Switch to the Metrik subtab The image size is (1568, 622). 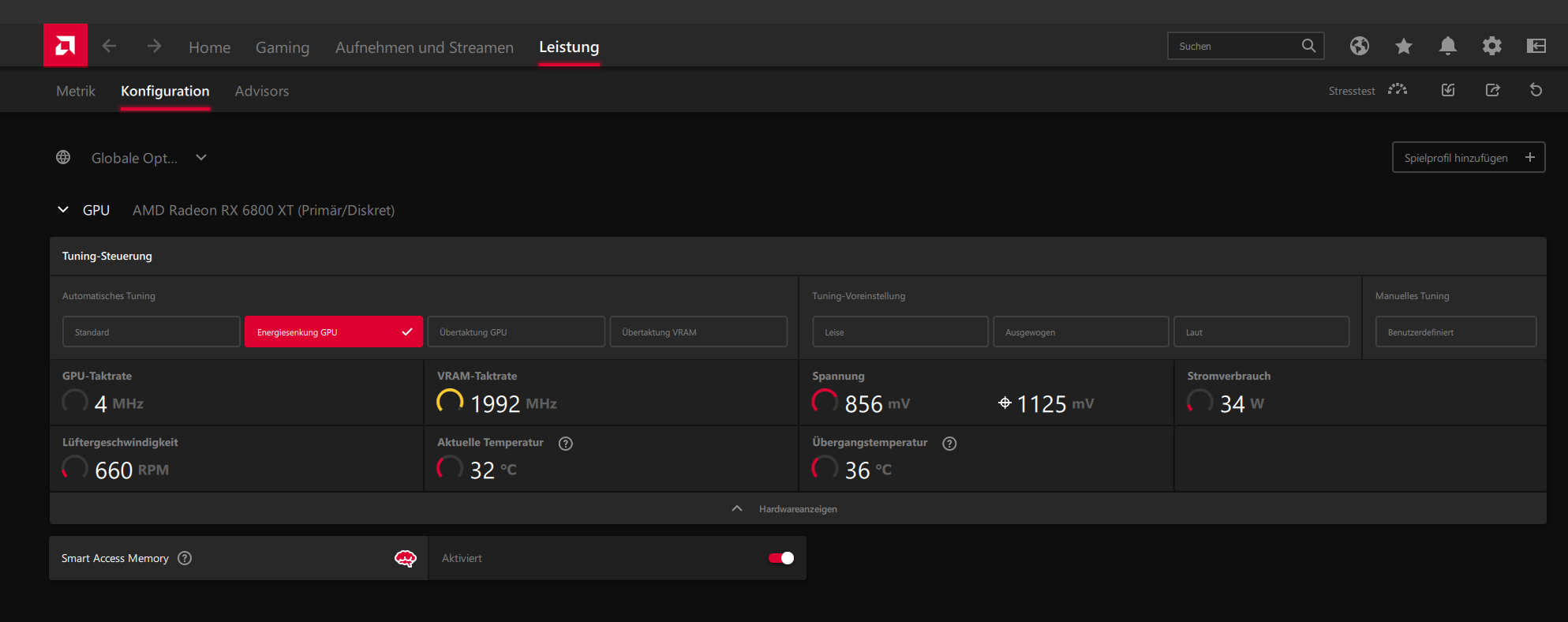coord(76,91)
